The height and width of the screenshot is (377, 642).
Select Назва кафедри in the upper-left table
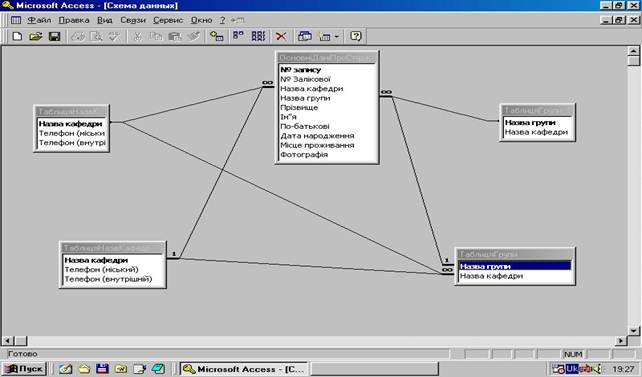[x=71, y=124]
